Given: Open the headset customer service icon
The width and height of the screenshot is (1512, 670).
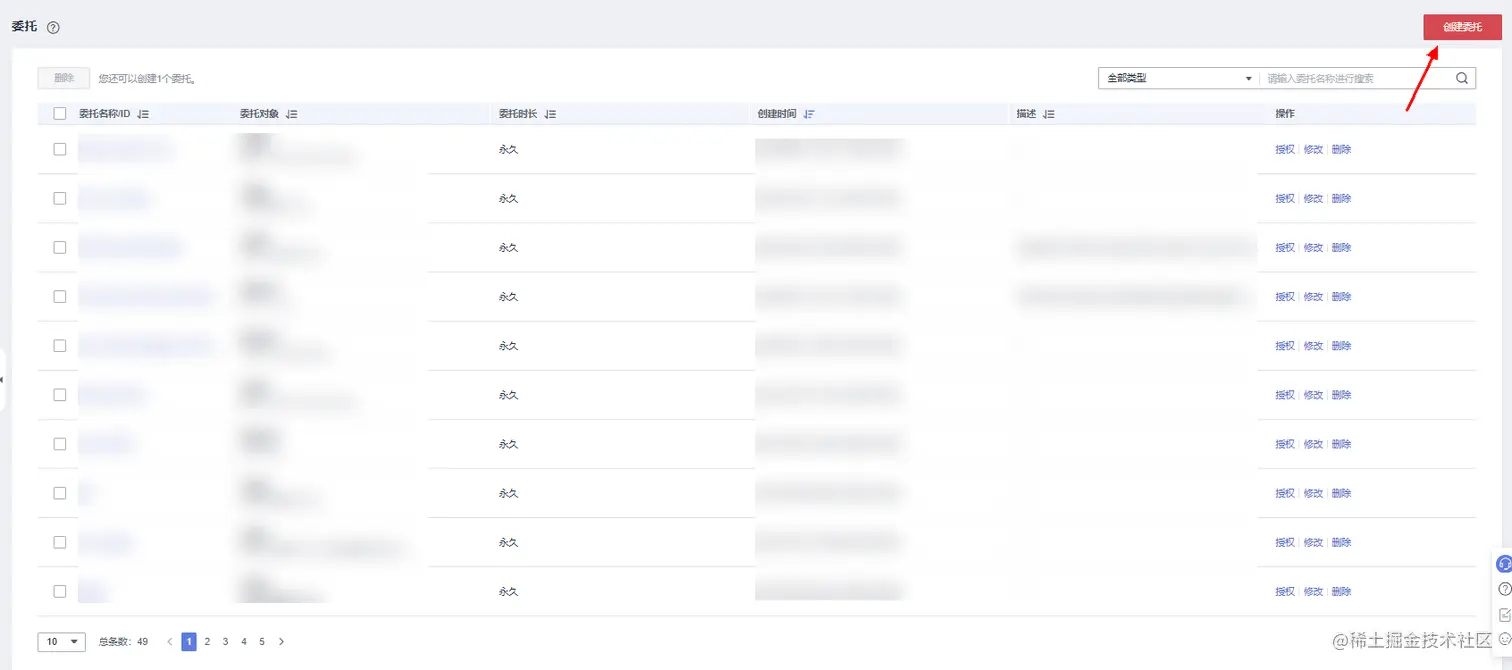Looking at the screenshot, I should pos(1504,564).
